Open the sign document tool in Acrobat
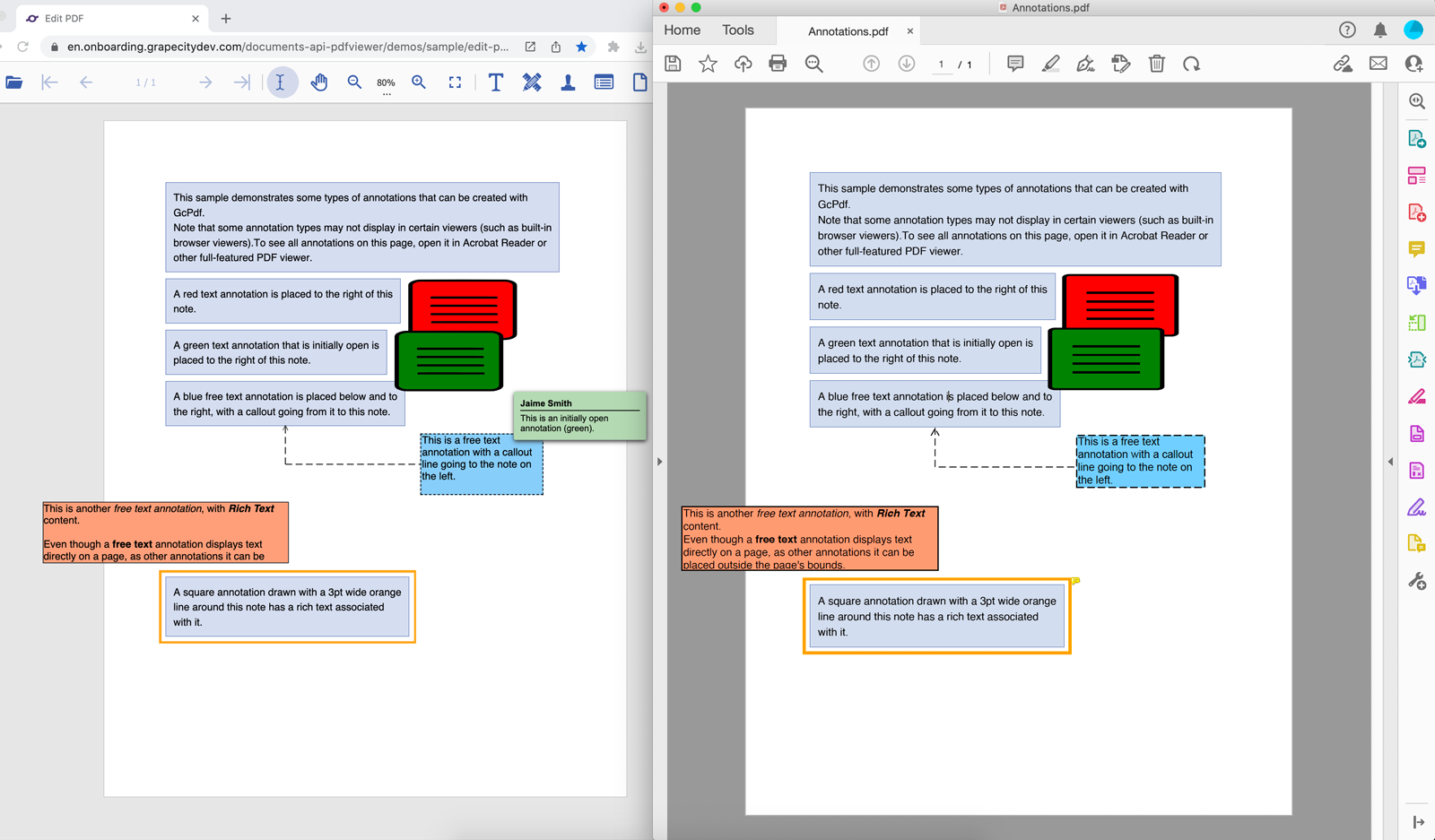1435x840 pixels. [x=1085, y=64]
